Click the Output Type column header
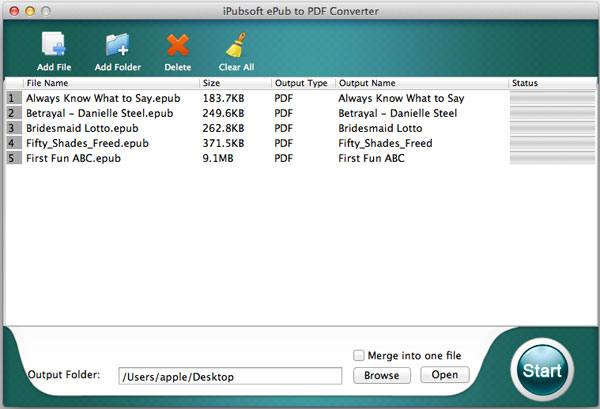 click(303, 83)
